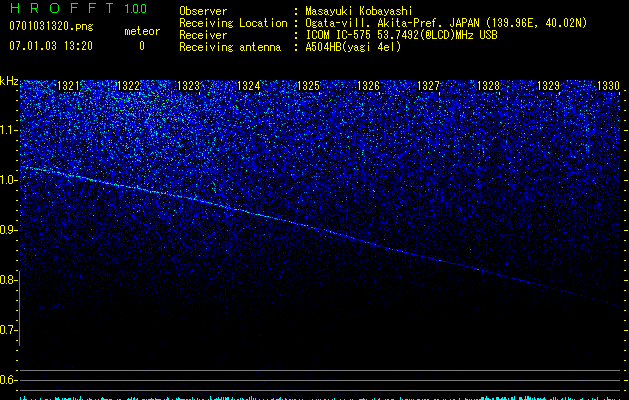Click the 0.7 kHz axis label
Screen dimensions: 629x400
tap(8, 330)
